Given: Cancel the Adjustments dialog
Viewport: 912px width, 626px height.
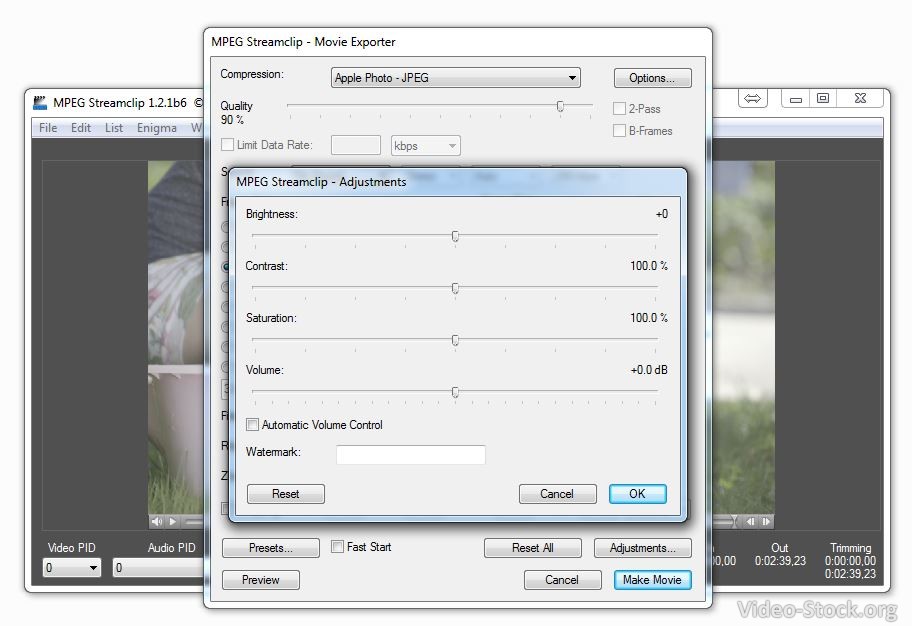Looking at the screenshot, I should pyautogui.click(x=557, y=494).
